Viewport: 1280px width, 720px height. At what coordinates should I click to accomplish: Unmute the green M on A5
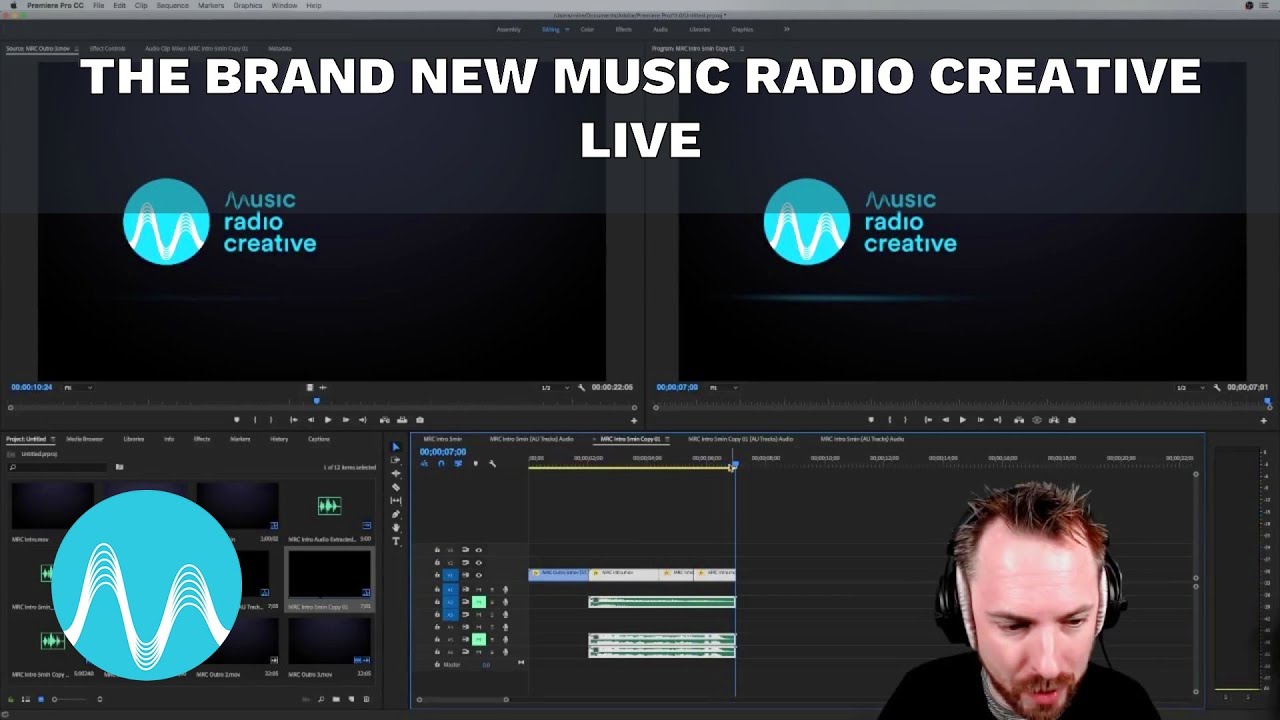pyautogui.click(x=478, y=639)
